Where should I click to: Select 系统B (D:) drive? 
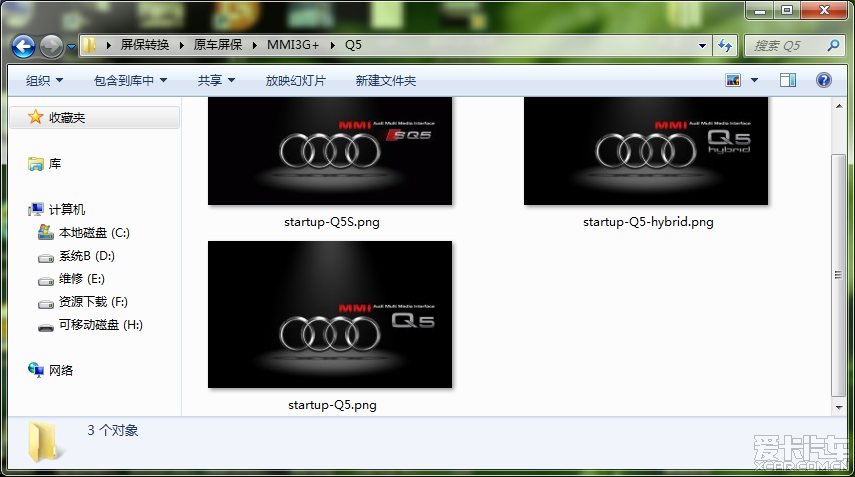[x=87, y=256]
